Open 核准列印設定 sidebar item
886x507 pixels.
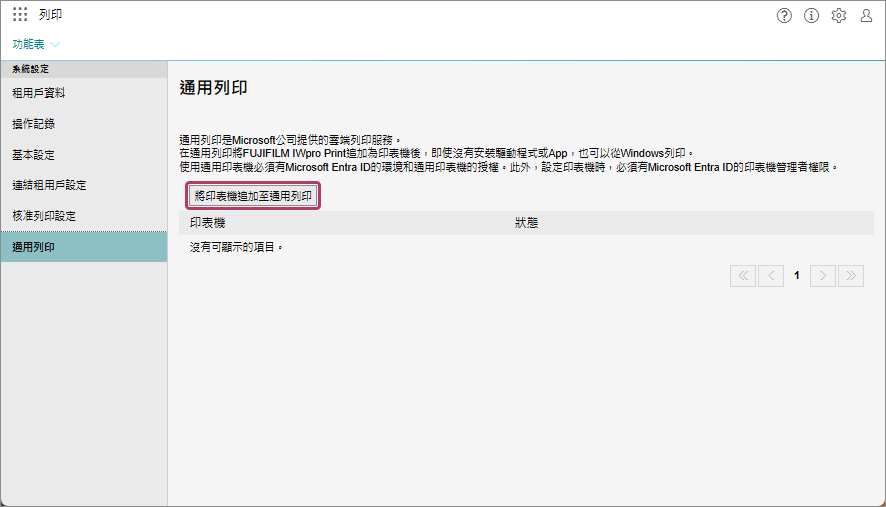tap(44, 216)
